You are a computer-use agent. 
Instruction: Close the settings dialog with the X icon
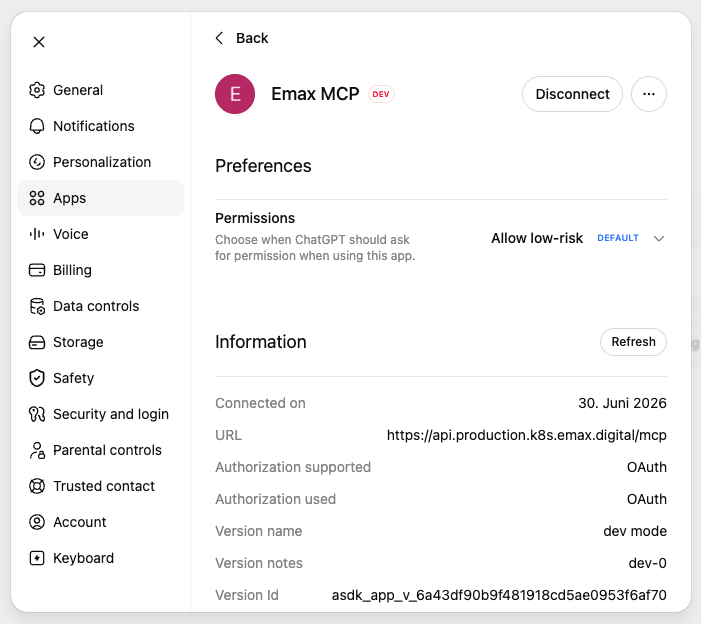[x=39, y=42]
